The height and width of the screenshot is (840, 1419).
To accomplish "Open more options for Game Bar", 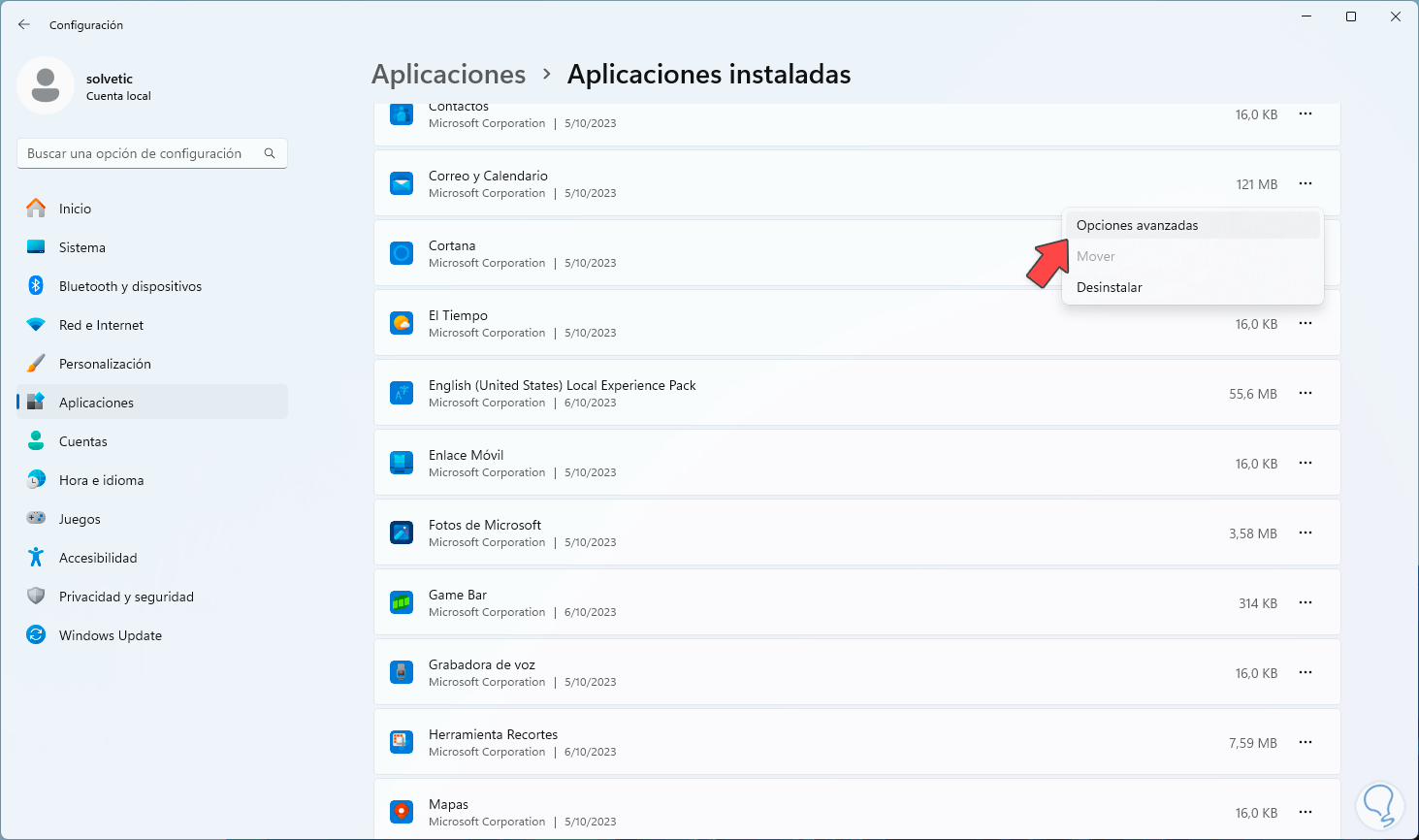I will [x=1306, y=602].
